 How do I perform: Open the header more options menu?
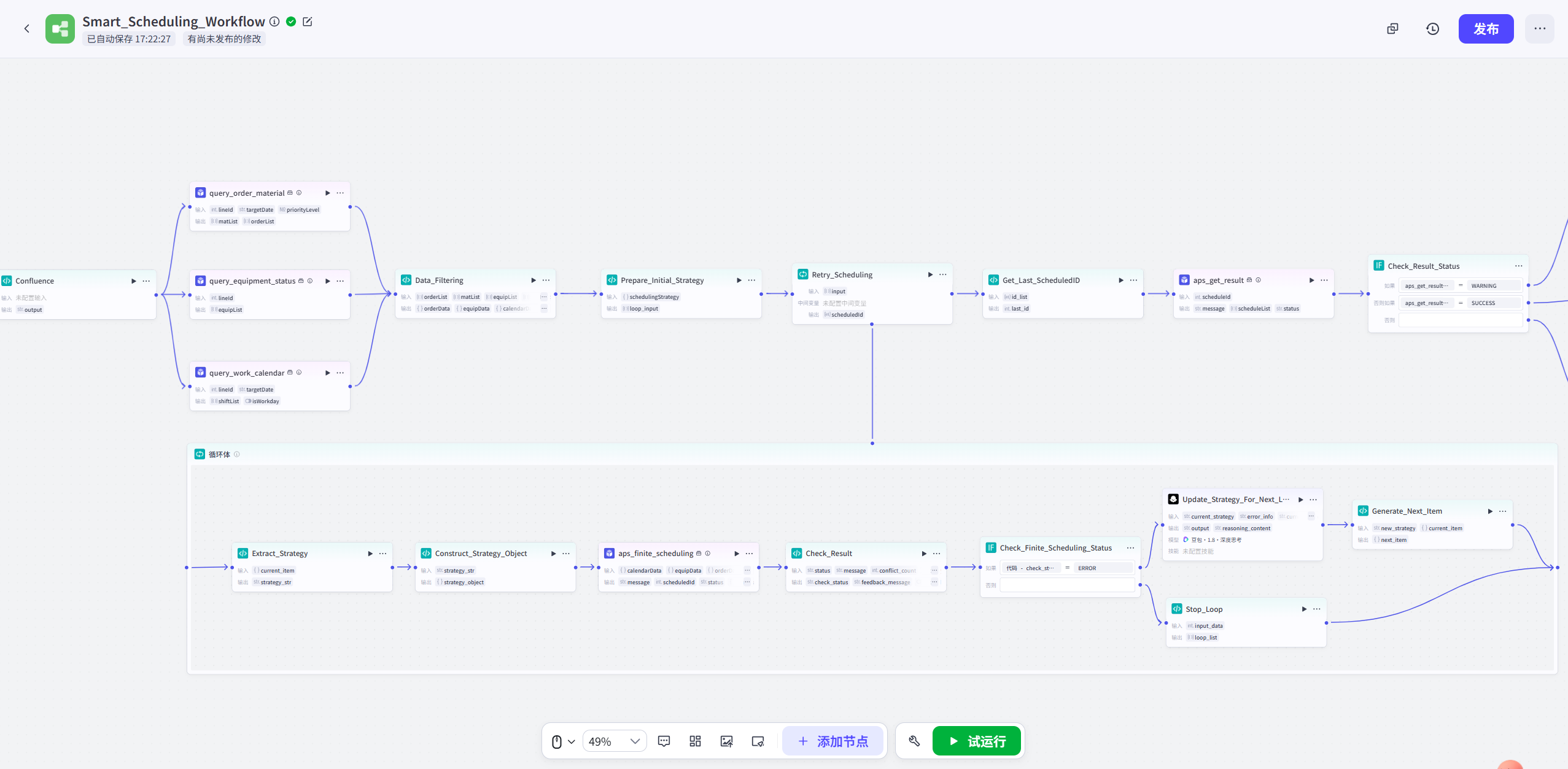click(x=1540, y=29)
